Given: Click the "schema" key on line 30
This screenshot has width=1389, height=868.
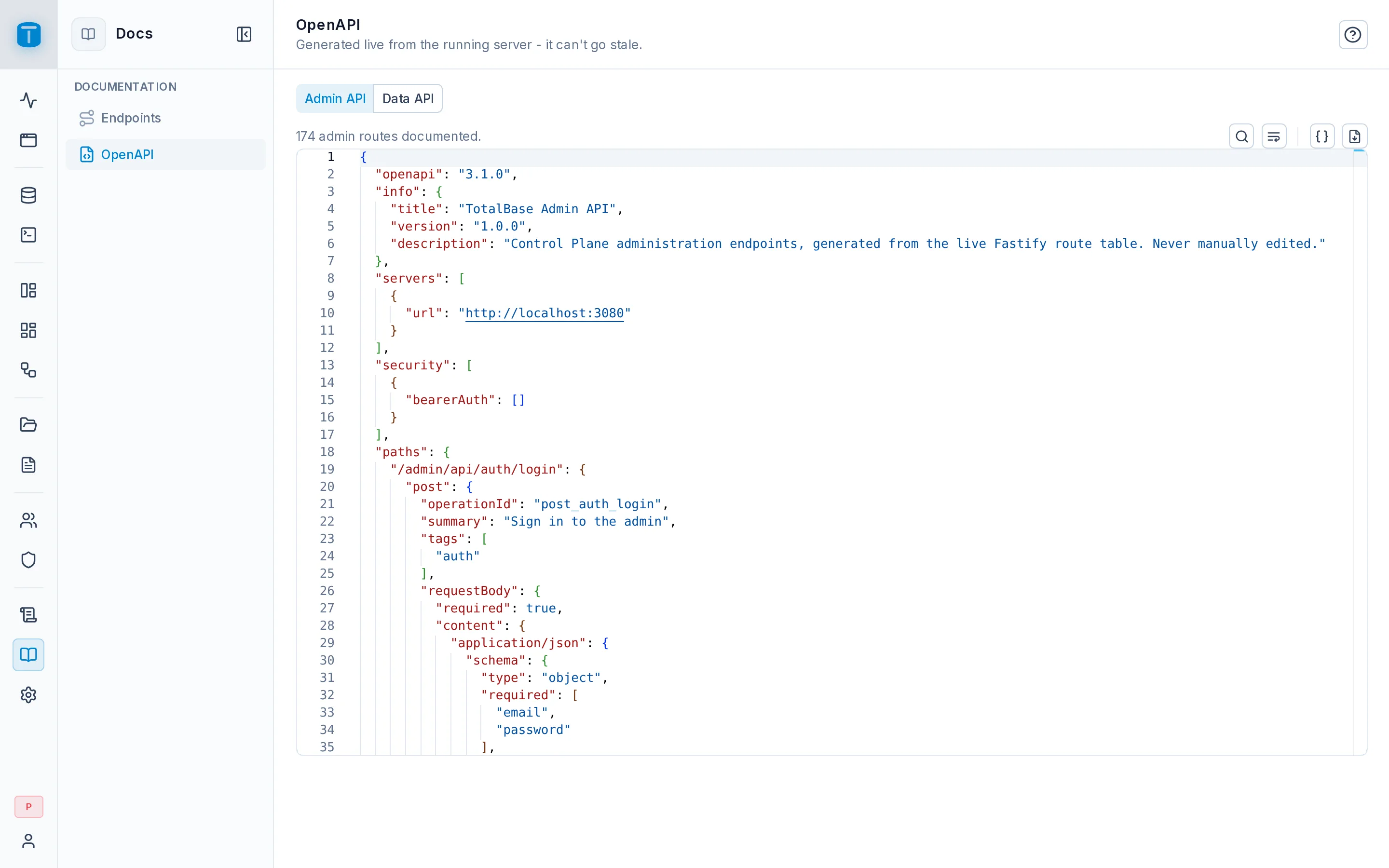Looking at the screenshot, I should (x=495, y=660).
